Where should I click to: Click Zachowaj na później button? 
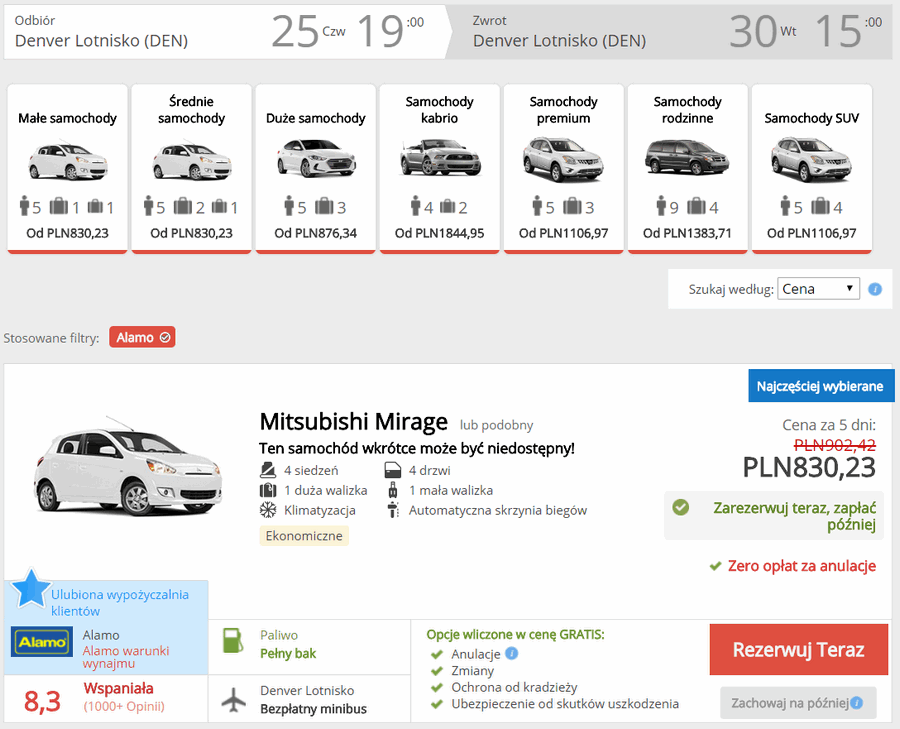[798, 703]
